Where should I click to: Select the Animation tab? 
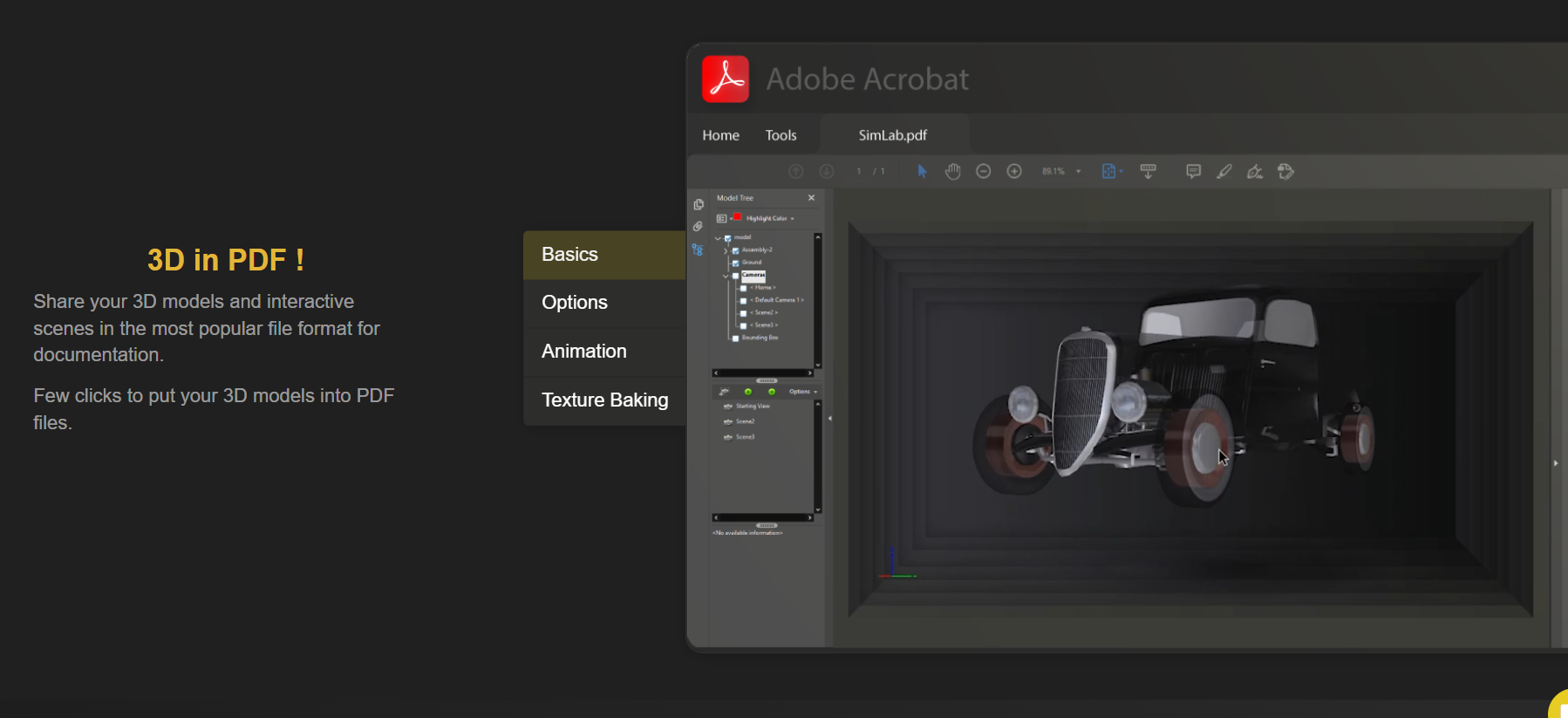click(604, 352)
